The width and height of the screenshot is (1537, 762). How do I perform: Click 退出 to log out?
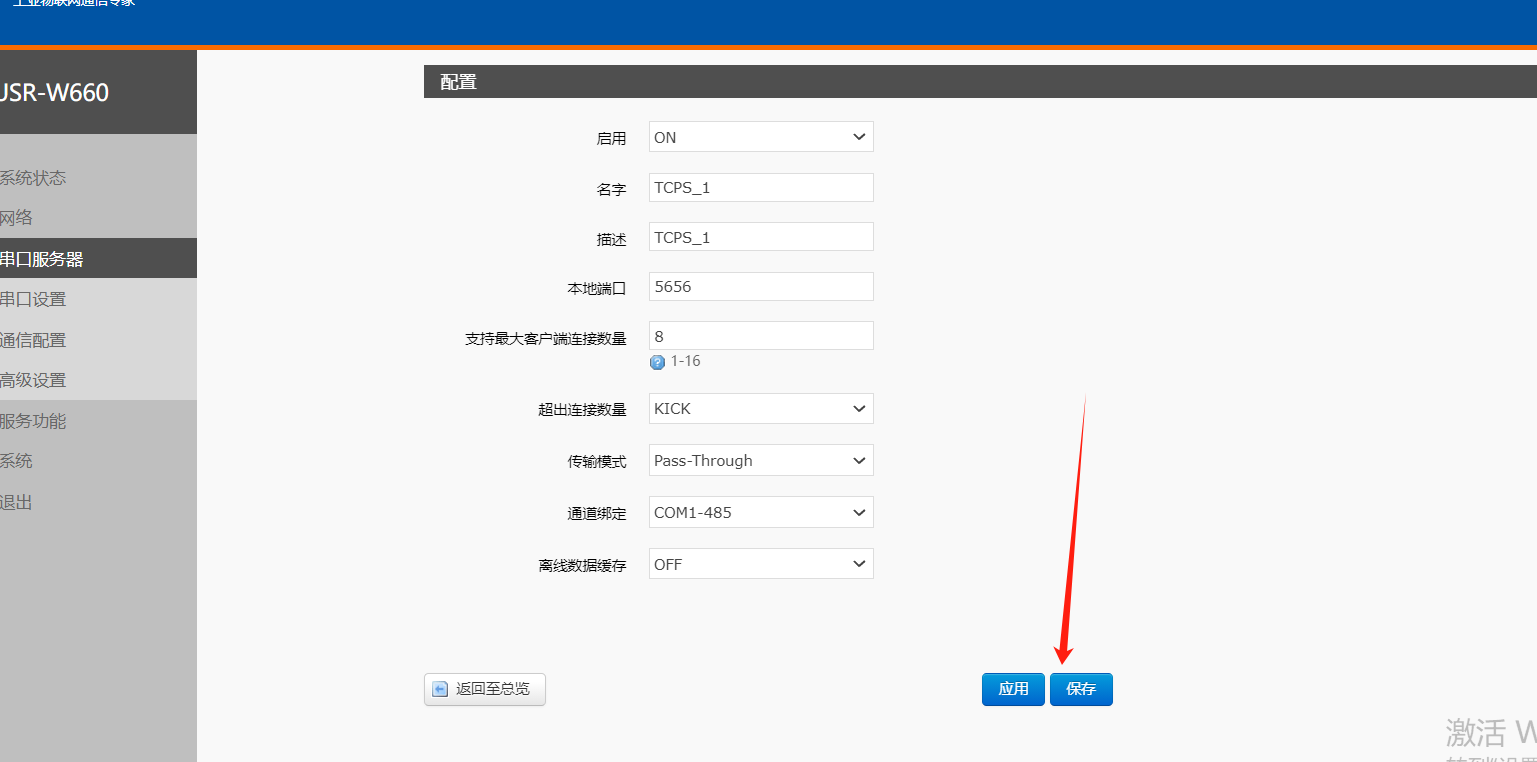coord(18,502)
